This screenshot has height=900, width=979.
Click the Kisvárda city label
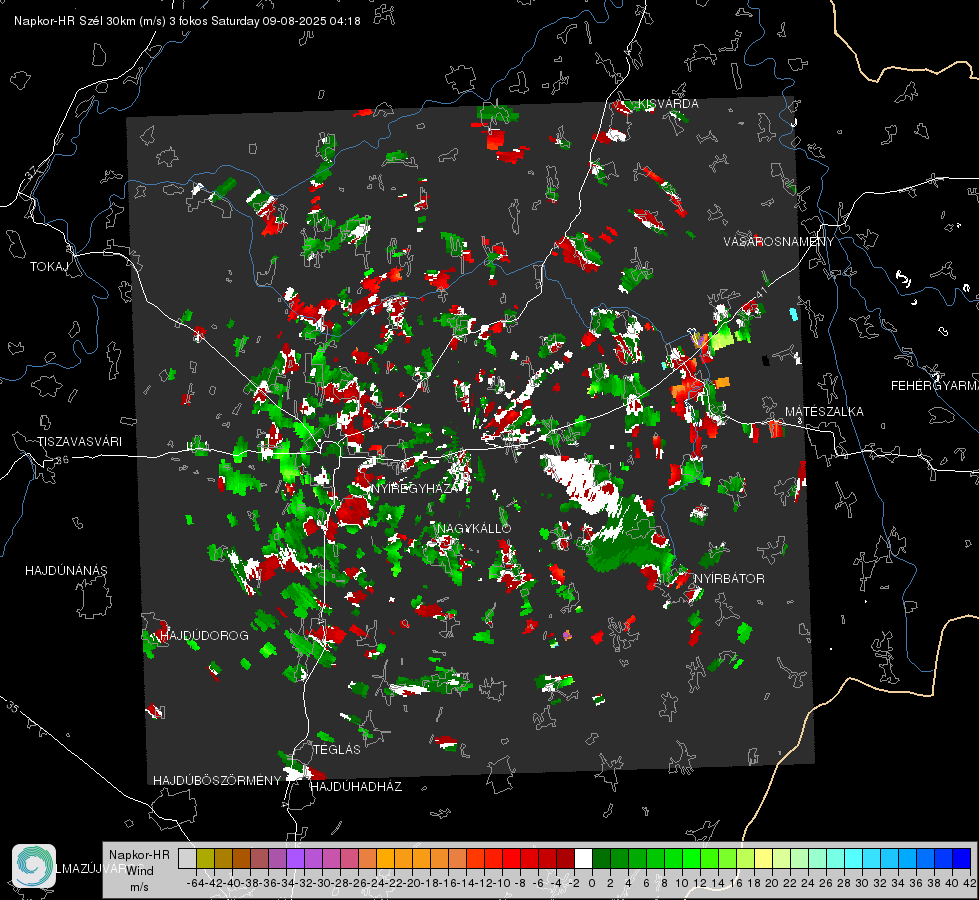(x=668, y=104)
